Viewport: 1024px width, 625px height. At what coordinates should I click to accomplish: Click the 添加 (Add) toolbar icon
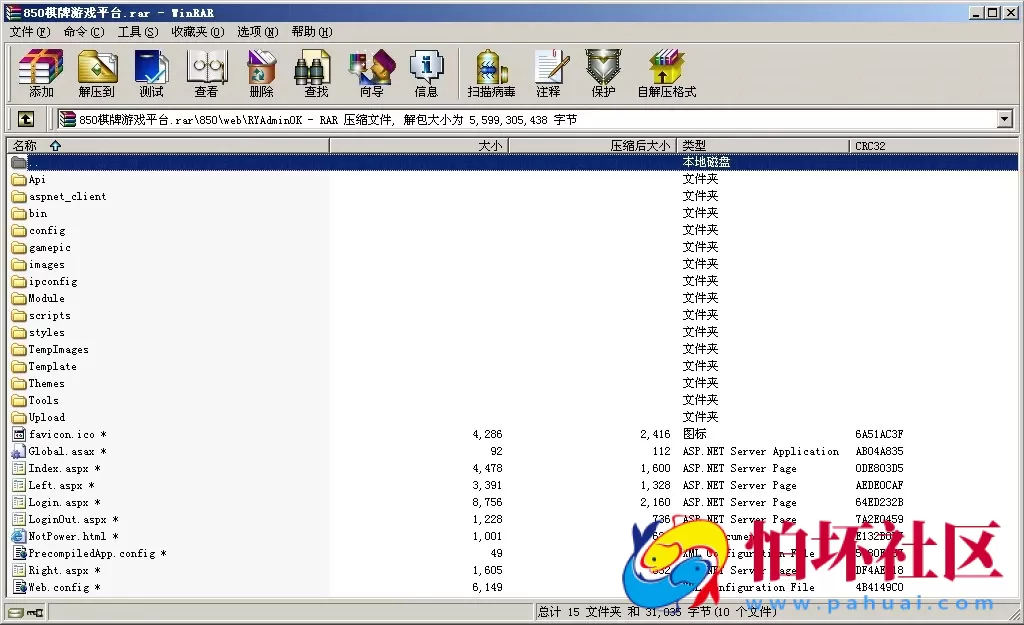pos(41,74)
